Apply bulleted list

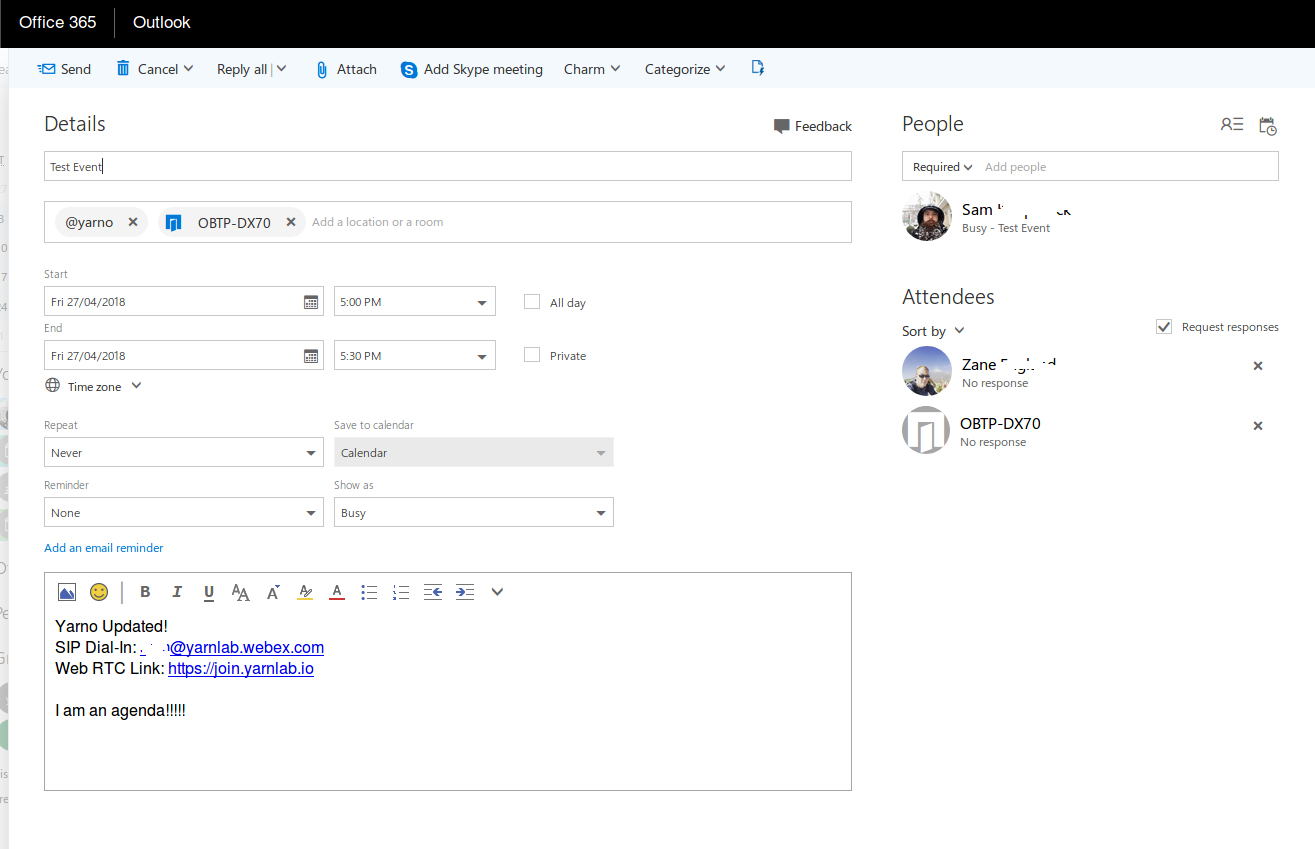tap(369, 592)
